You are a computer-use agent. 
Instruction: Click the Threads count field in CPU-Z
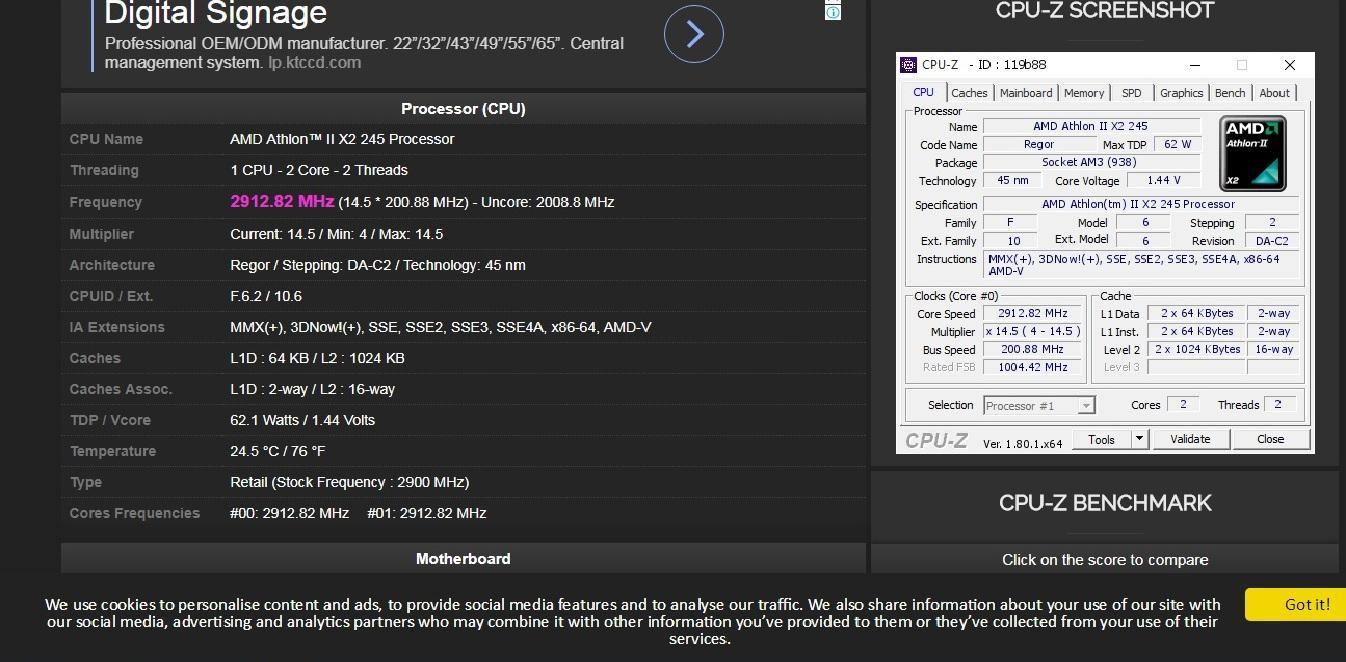coord(1280,404)
